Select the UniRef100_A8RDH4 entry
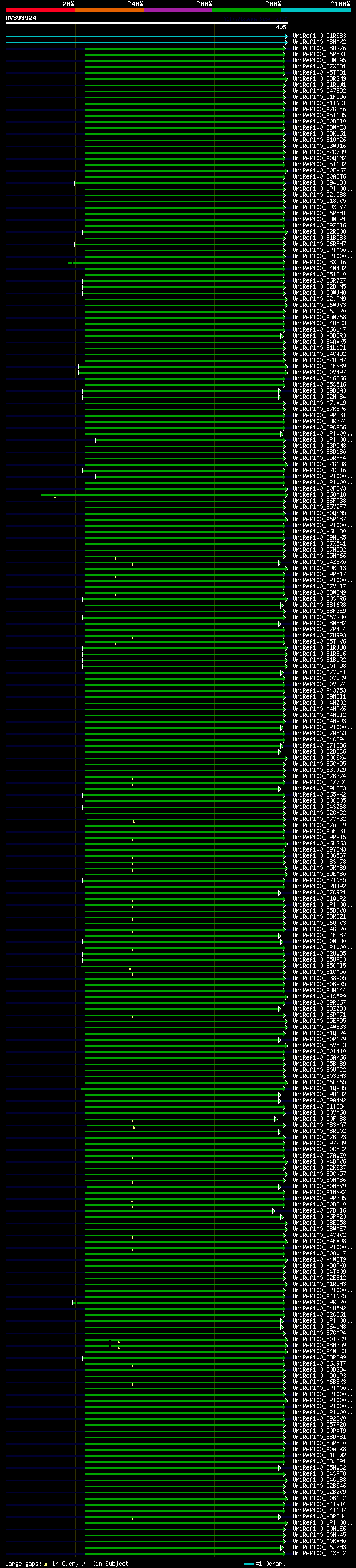The width and height of the screenshot is (356, 1568). (319, 1516)
